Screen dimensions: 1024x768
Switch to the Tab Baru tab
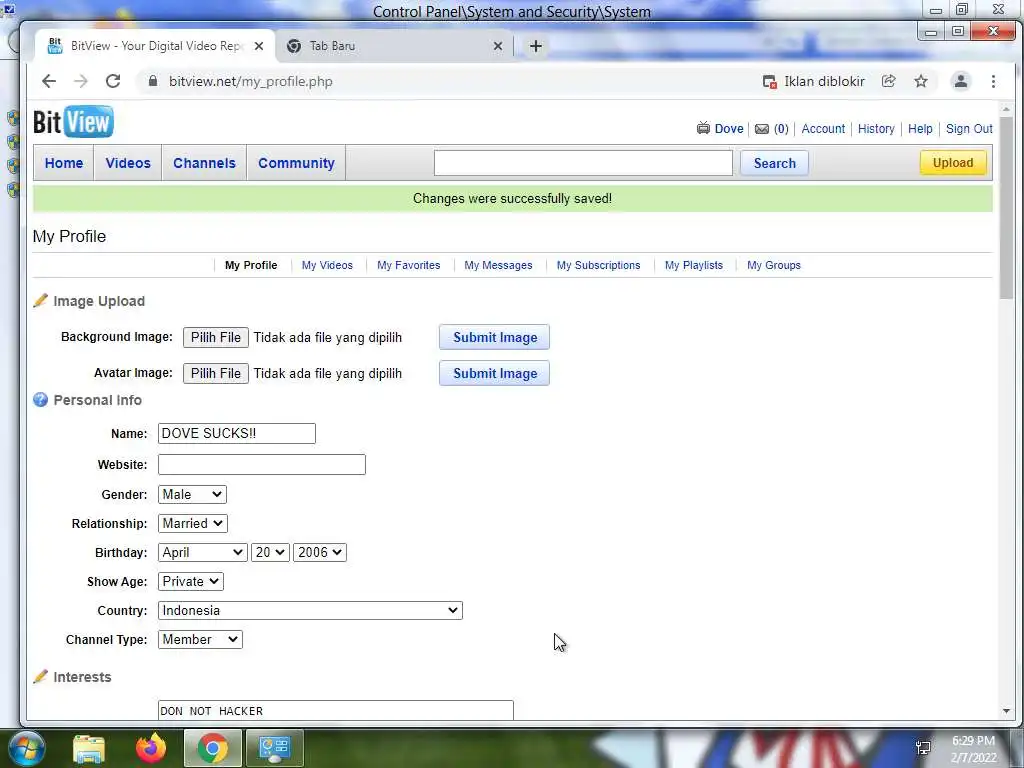tap(392, 46)
